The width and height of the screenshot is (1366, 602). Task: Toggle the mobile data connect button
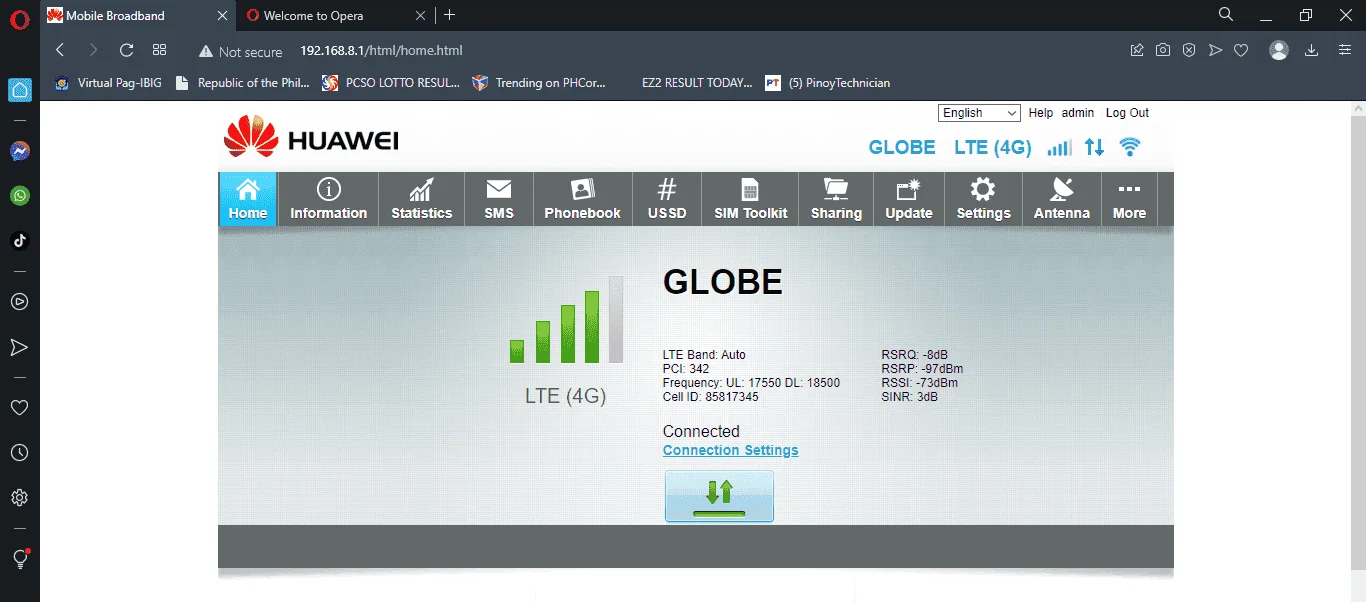point(719,496)
